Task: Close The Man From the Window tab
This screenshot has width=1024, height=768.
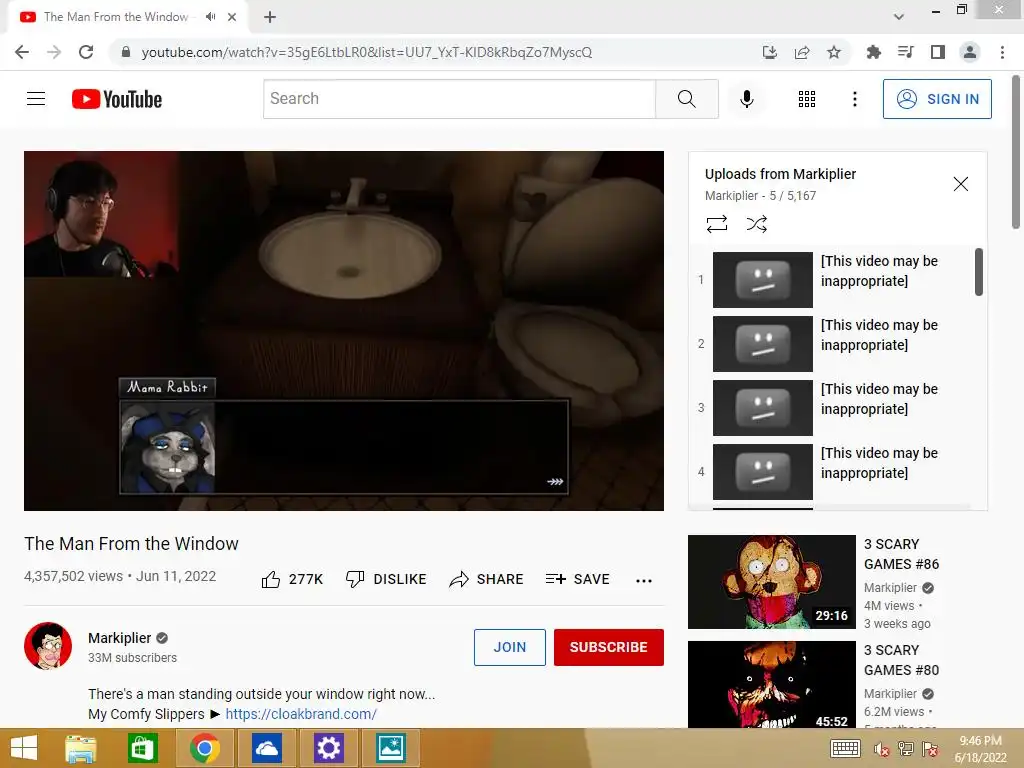Action: coord(232,17)
